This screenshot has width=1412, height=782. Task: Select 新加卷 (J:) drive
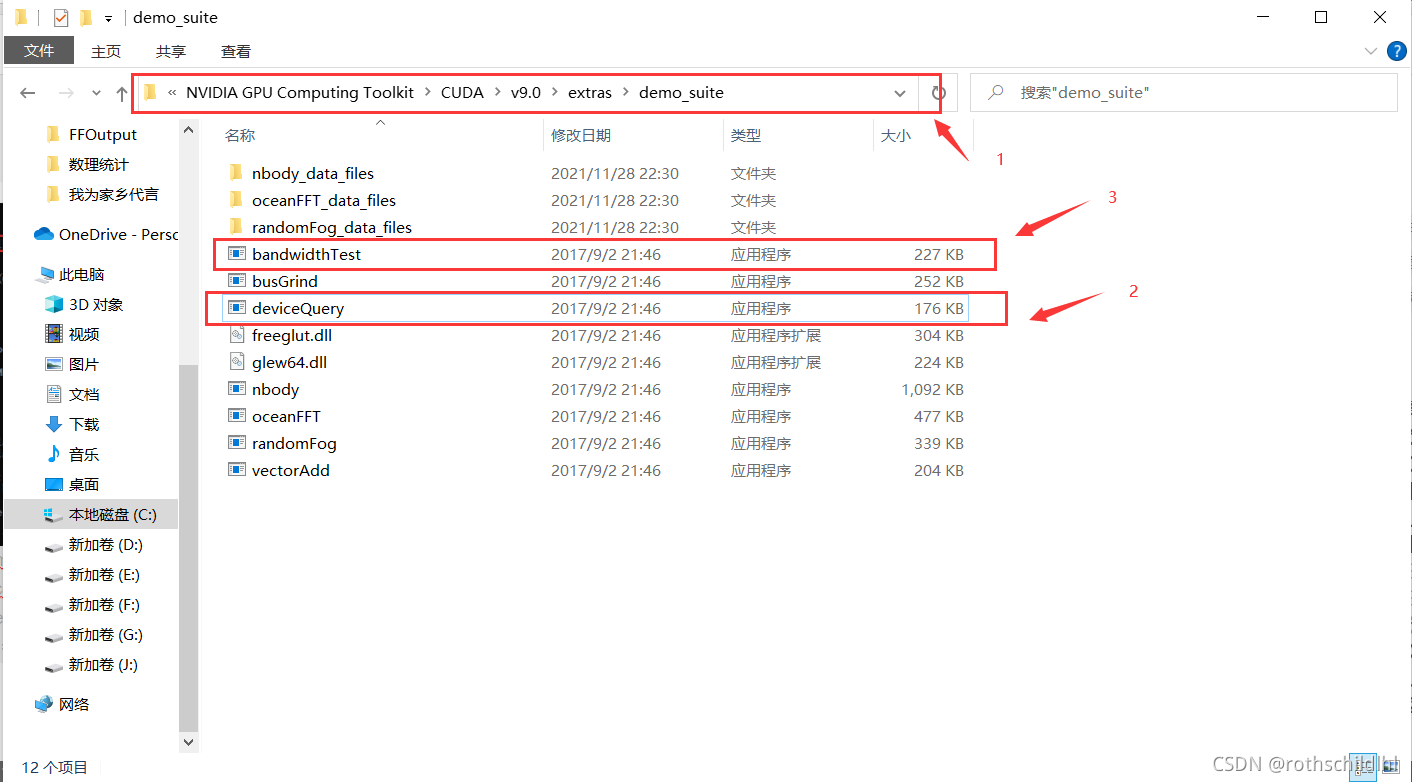click(92, 664)
